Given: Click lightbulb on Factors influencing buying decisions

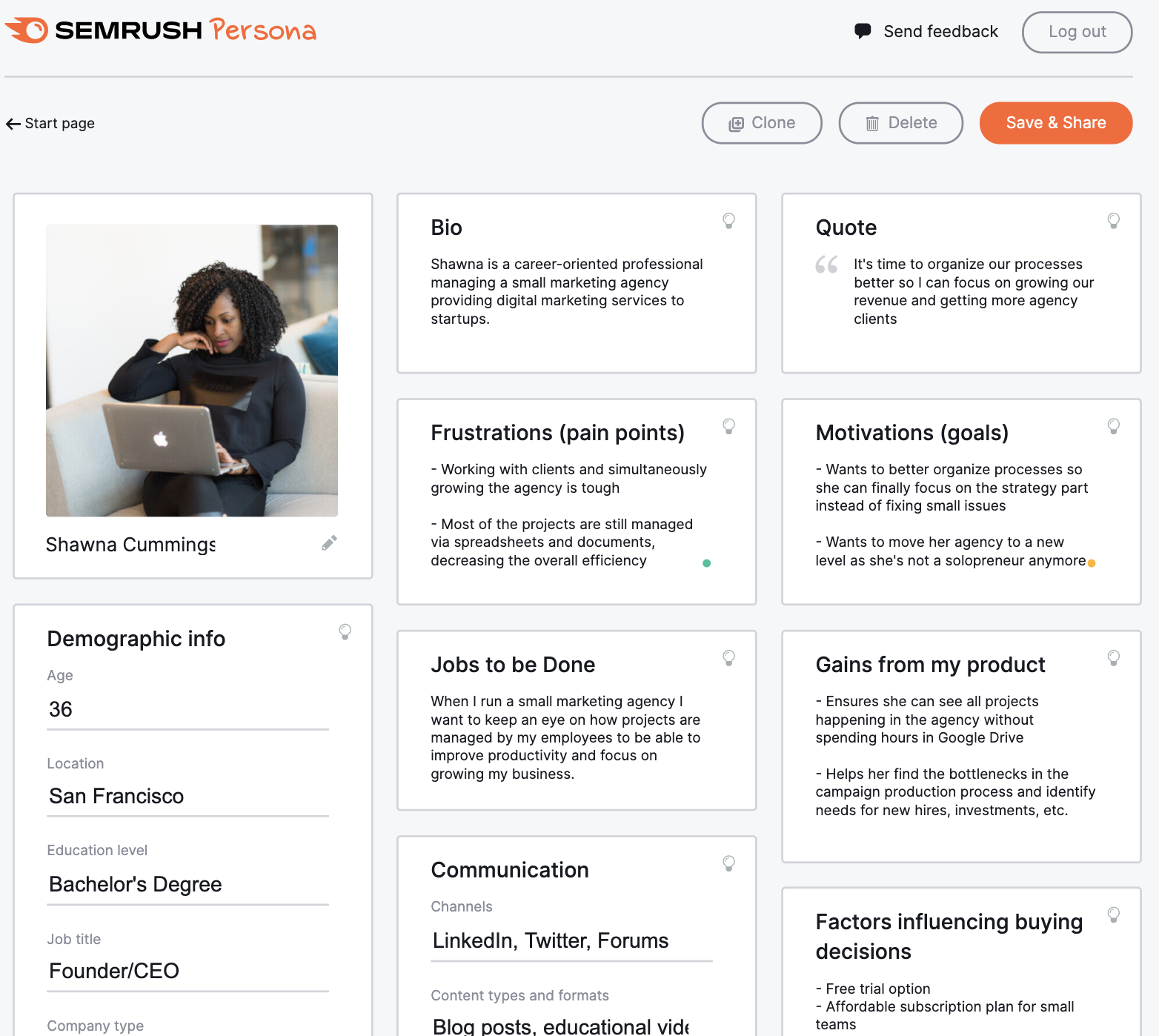Looking at the screenshot, I should 1113,914.
